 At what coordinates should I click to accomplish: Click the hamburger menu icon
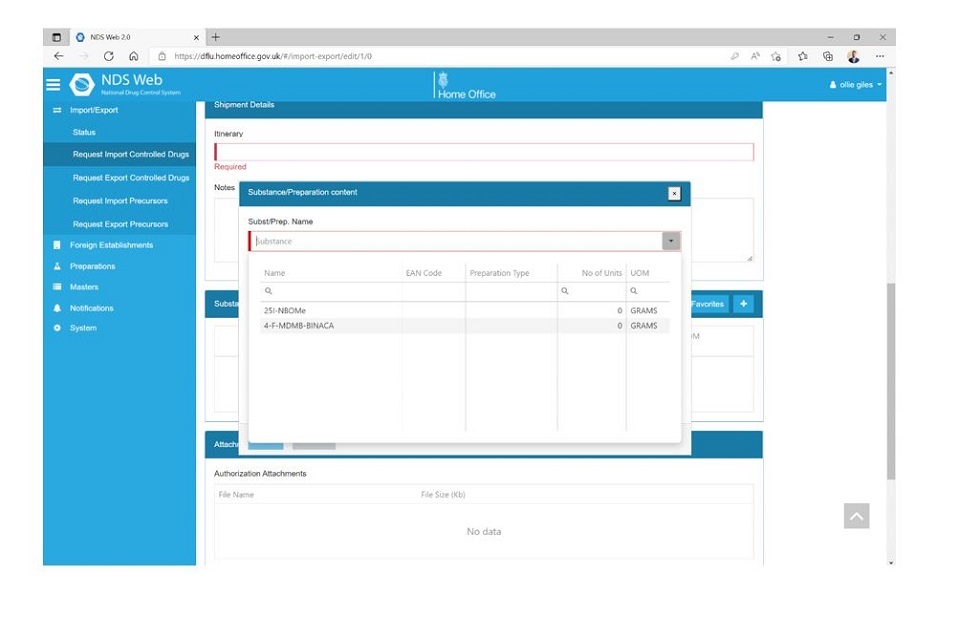tap(53, 85)
